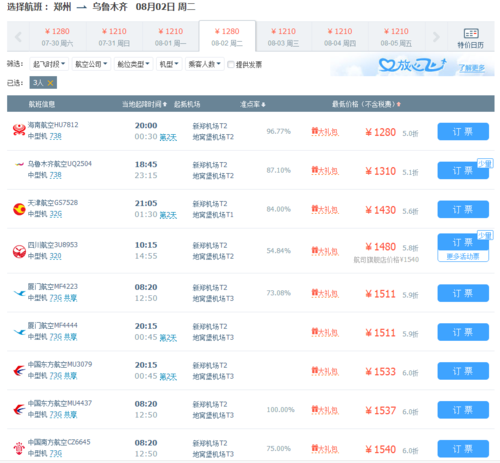The height and width of the screenshot is (463, 500).
Task: Select the 07-31 周日 date tab
Action: (x=114, y=37)
